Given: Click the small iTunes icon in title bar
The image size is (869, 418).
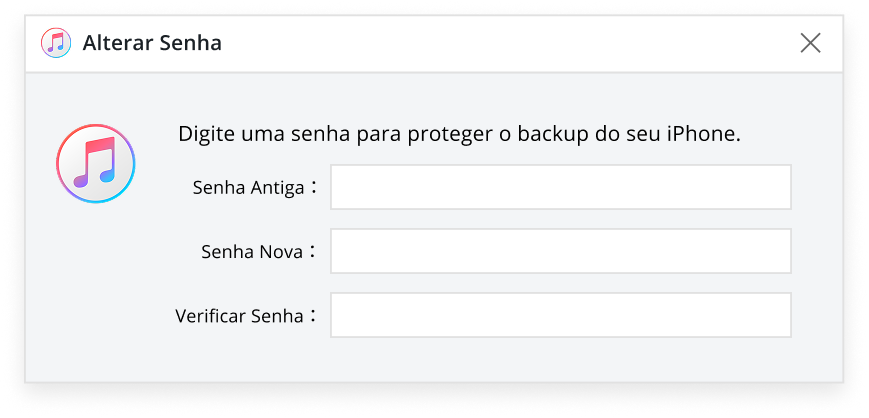Looking at the screenshot, I should [56, 43].
